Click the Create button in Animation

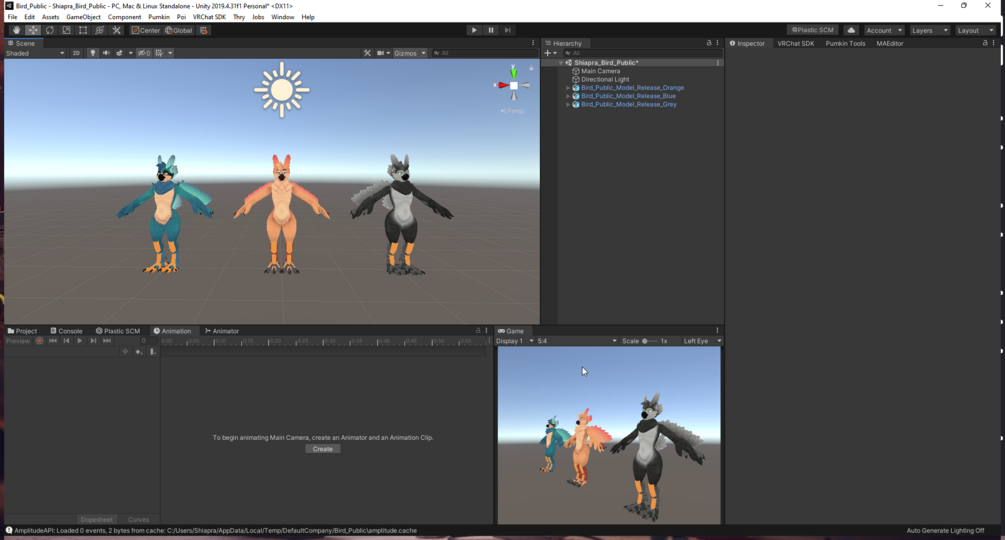coord(322,449)
